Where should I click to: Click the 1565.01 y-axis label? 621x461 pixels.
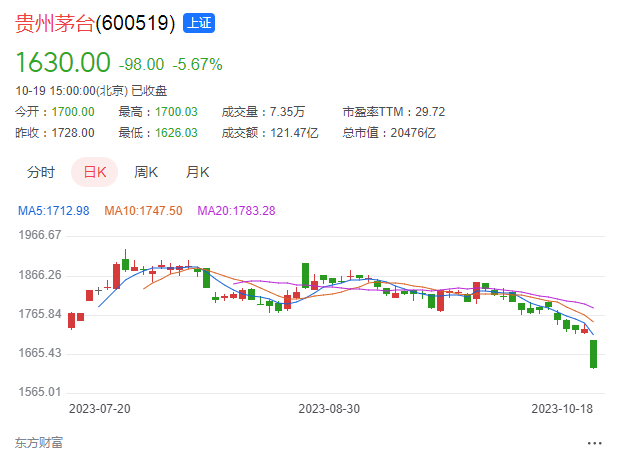point(40,392)
